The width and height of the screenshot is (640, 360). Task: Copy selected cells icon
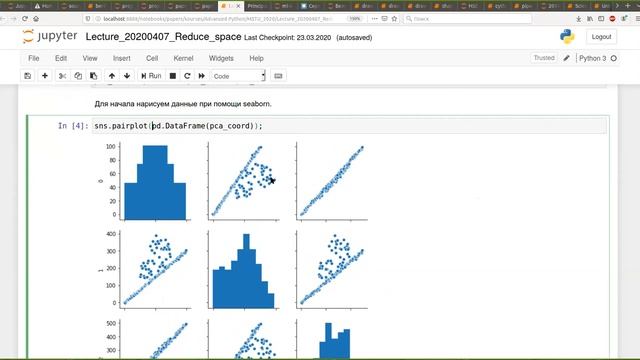(78, 76)
